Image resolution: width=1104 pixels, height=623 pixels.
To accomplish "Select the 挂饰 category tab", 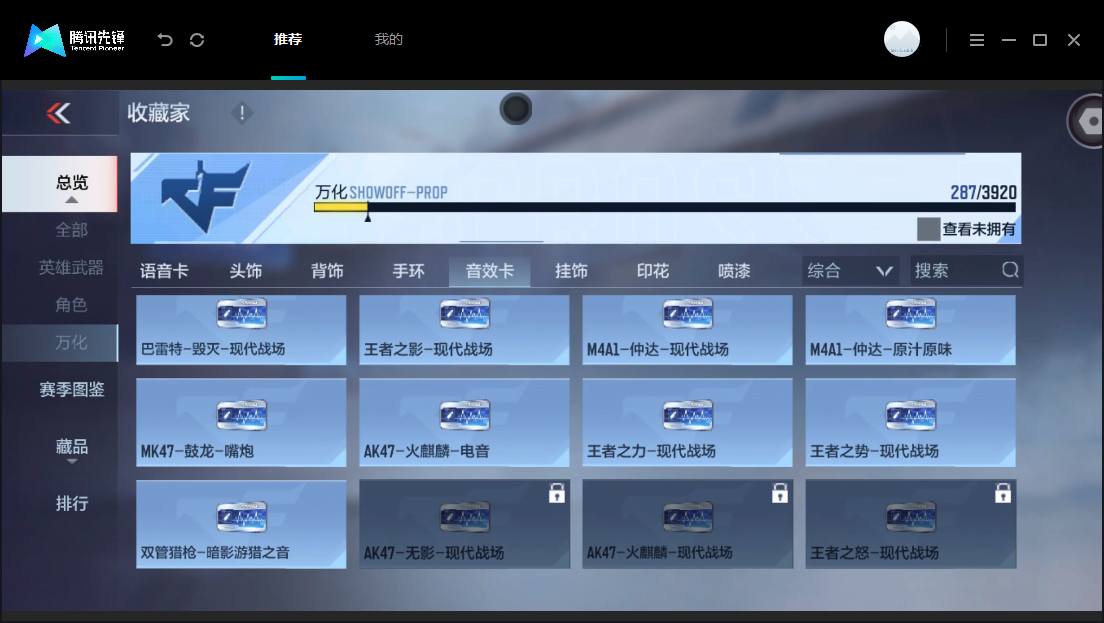I will coord(571,271).
